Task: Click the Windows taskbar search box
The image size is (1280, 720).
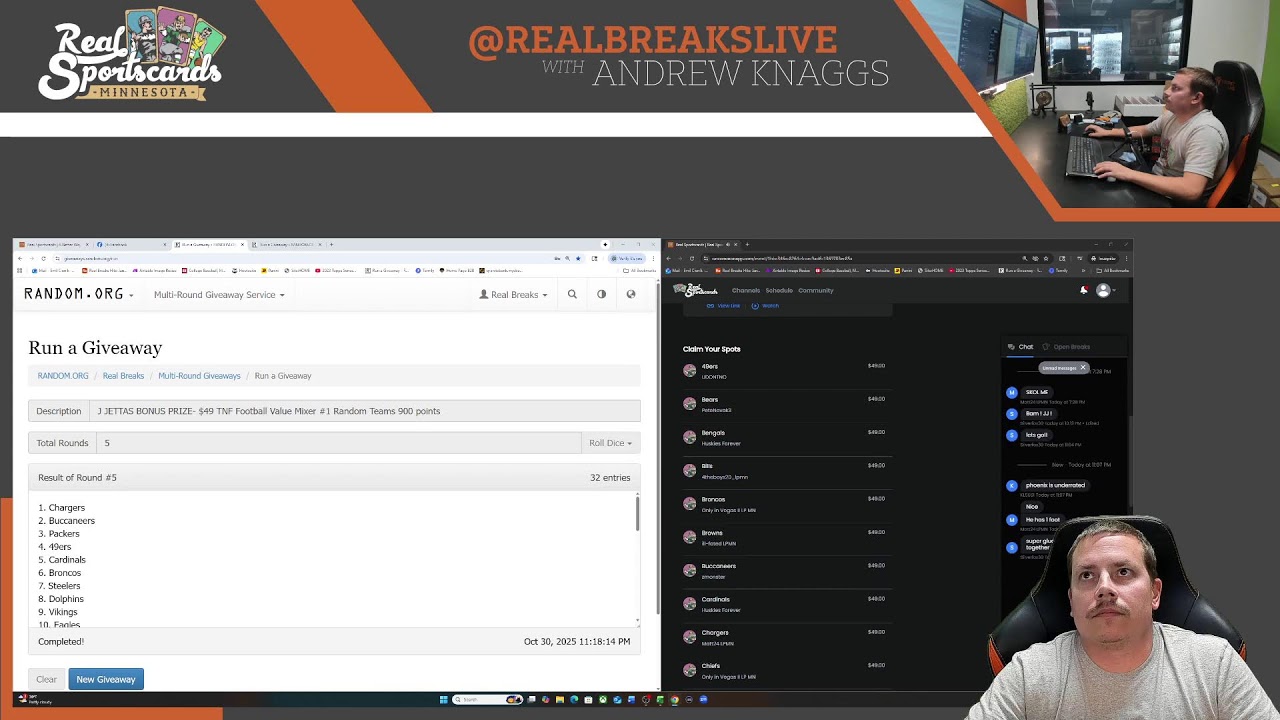Action: coord(488,700)
